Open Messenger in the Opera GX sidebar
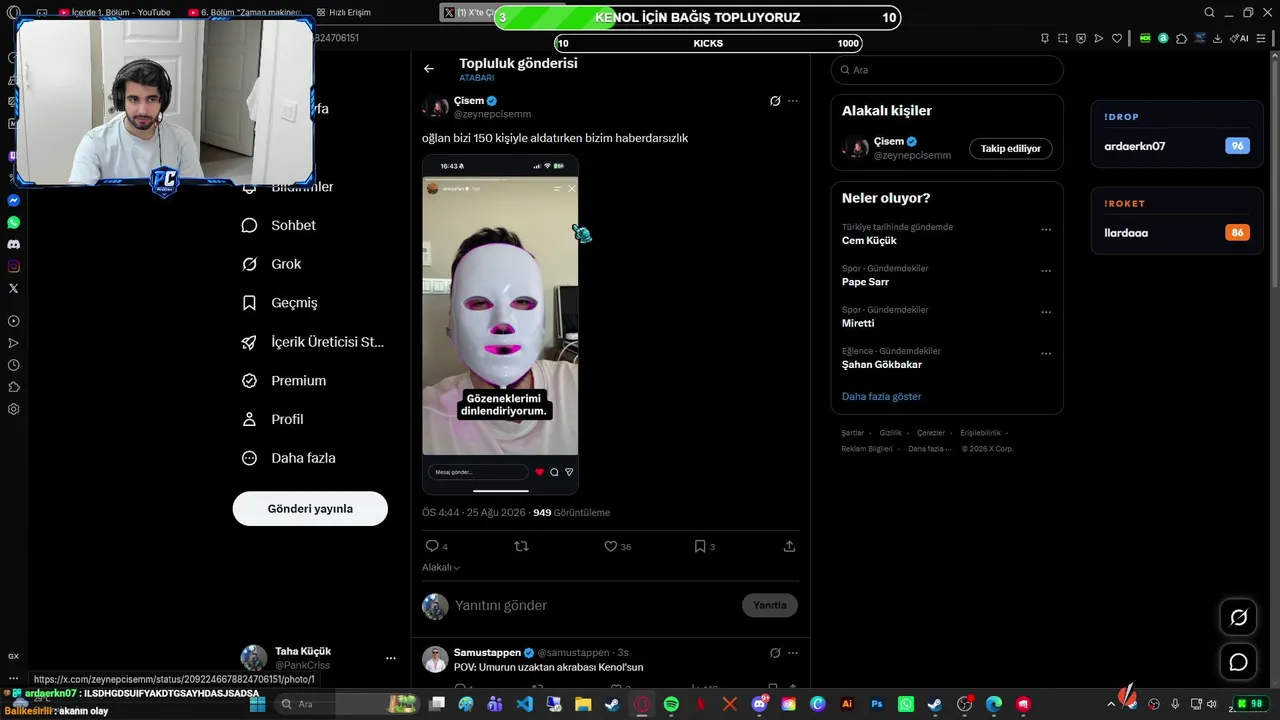This screenshot has height=720, width=1280. click(x=13, y=200)
